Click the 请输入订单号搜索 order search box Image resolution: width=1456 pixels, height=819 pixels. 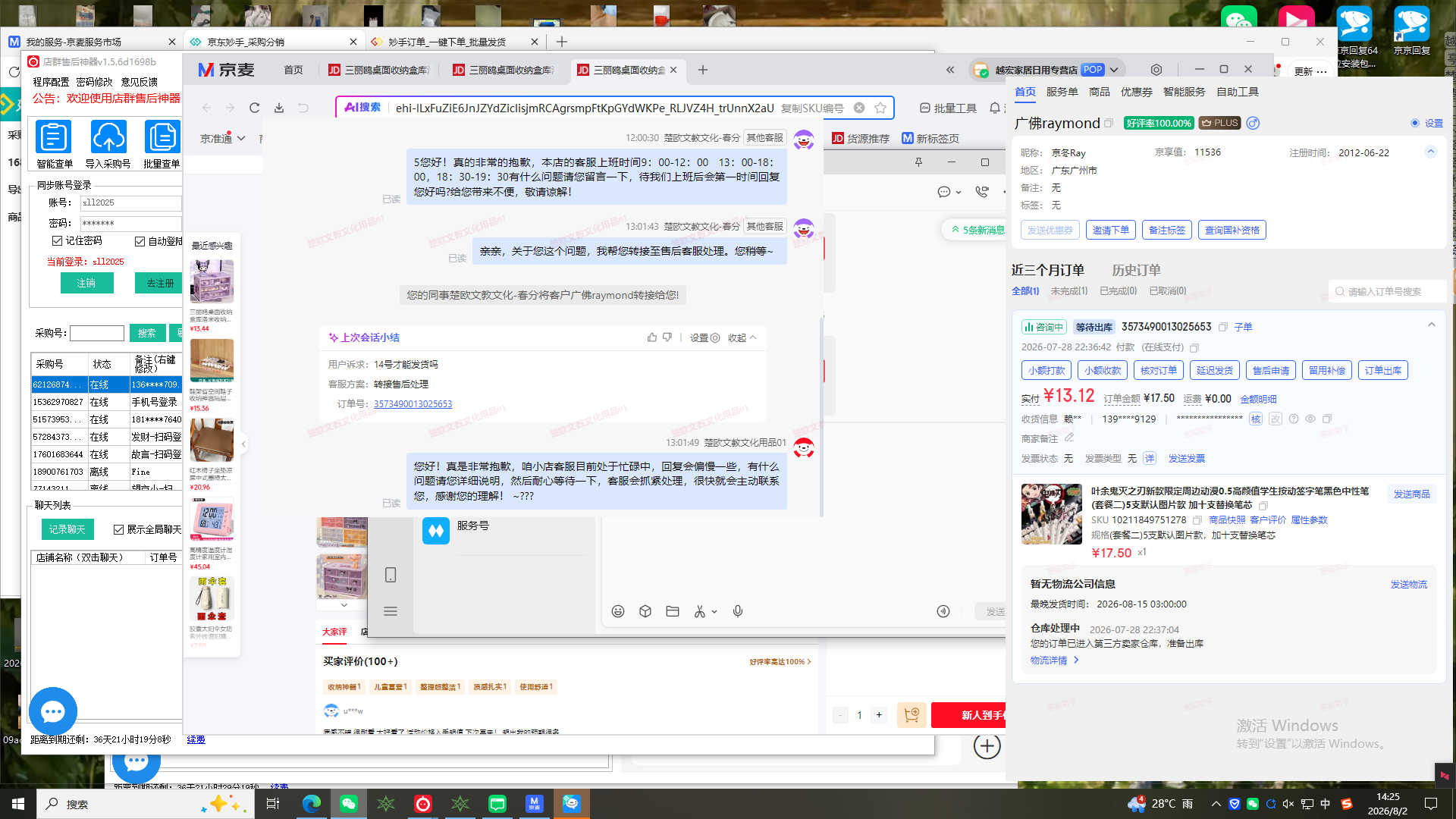pyautogui.click(x=1388, y=291)
